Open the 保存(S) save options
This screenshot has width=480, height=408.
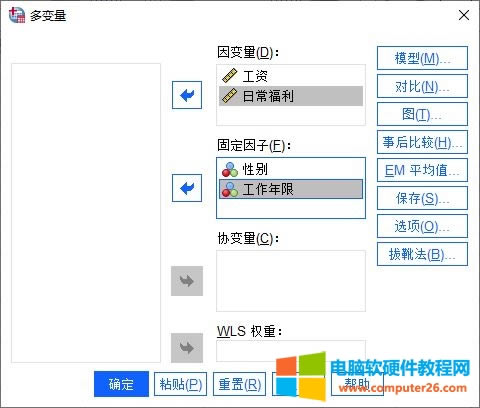pyautogui.click(x=422, y=198)
